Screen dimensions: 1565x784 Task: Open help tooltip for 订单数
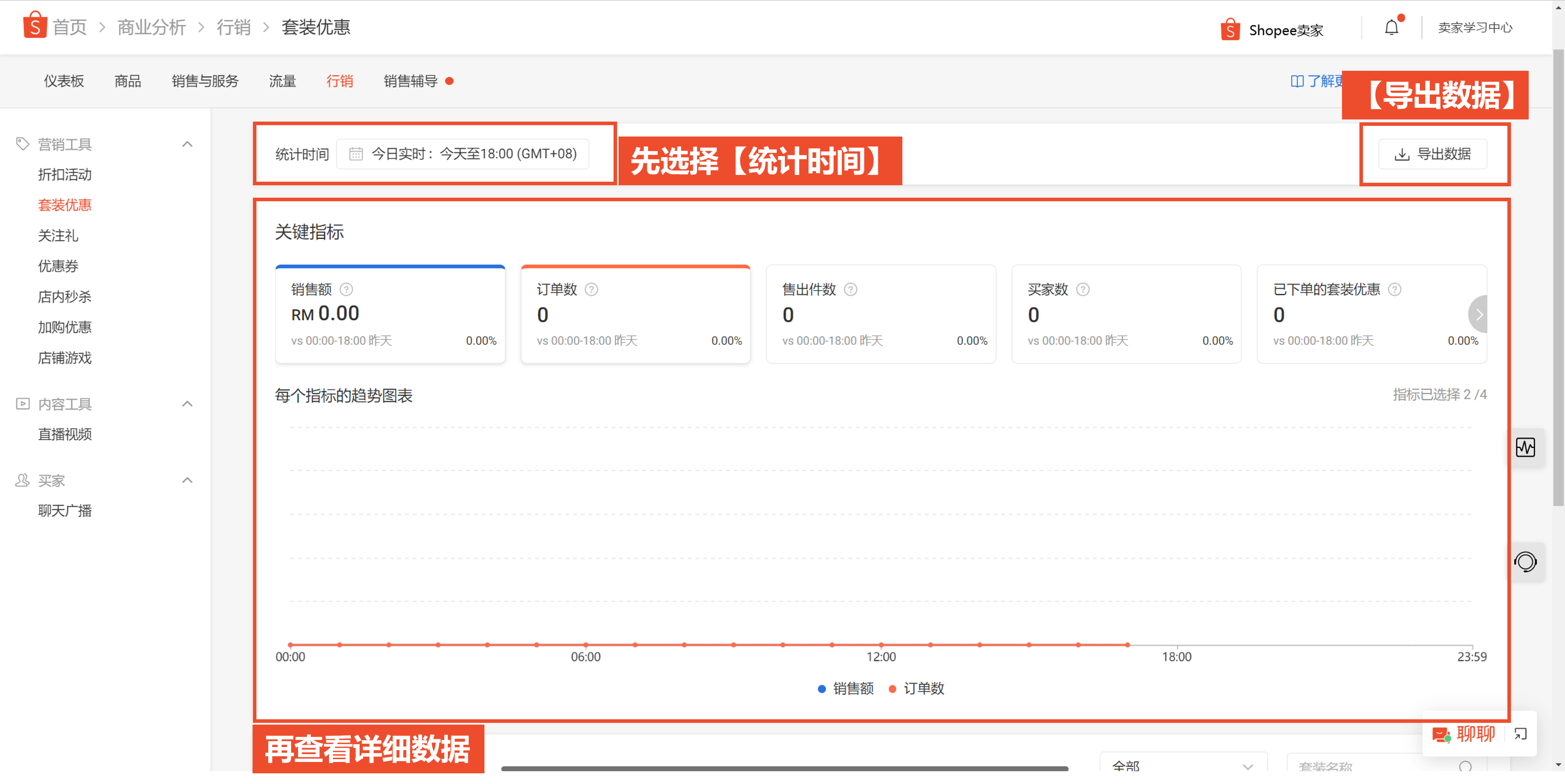(x=591, y=289)
